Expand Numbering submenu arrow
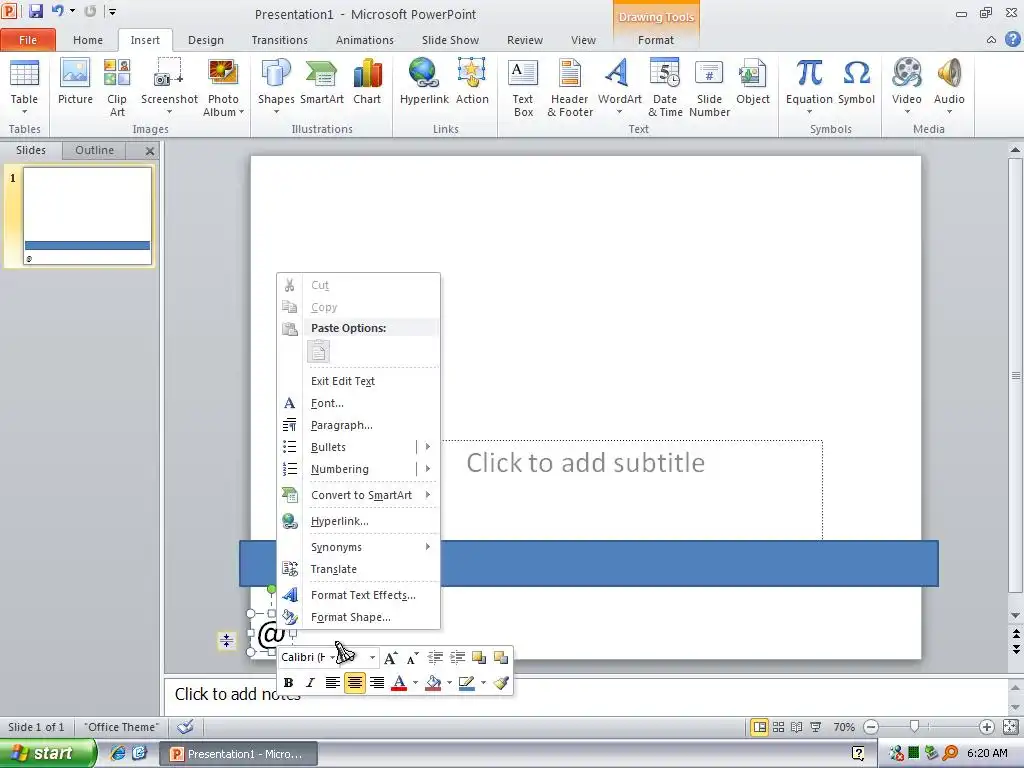This screenshot has height=768, width=1024. [428, 469]
